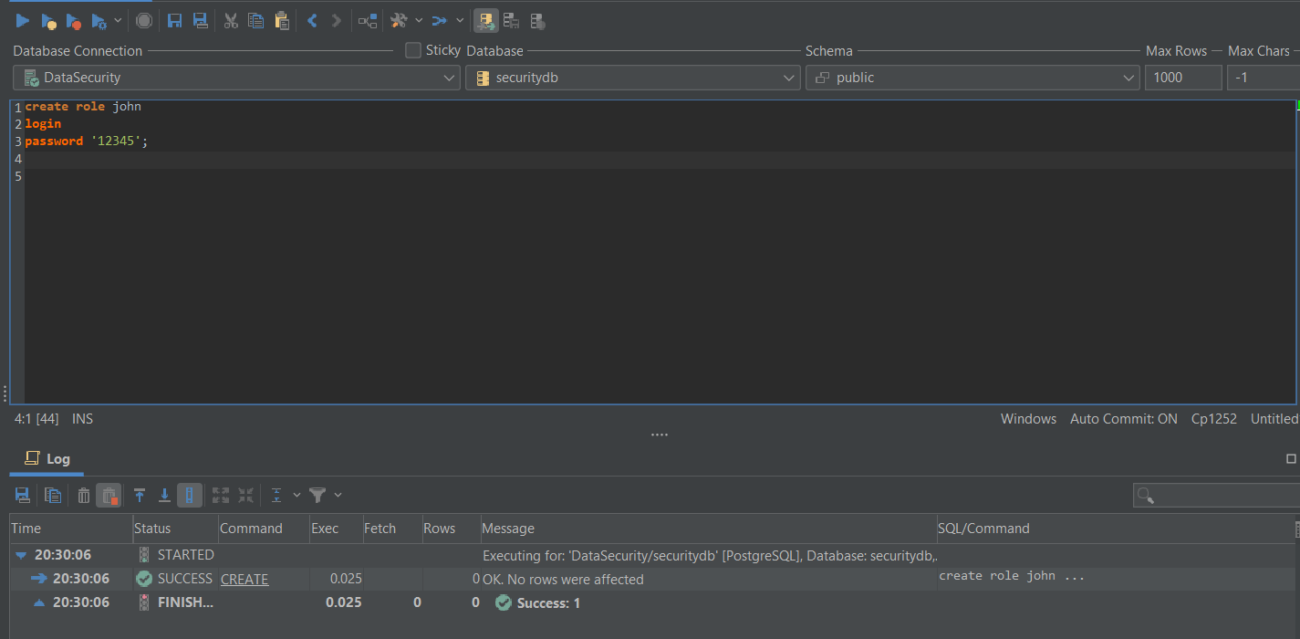
Task: Enable the Sticky checkbox
Action: click(x=413, y=50)
